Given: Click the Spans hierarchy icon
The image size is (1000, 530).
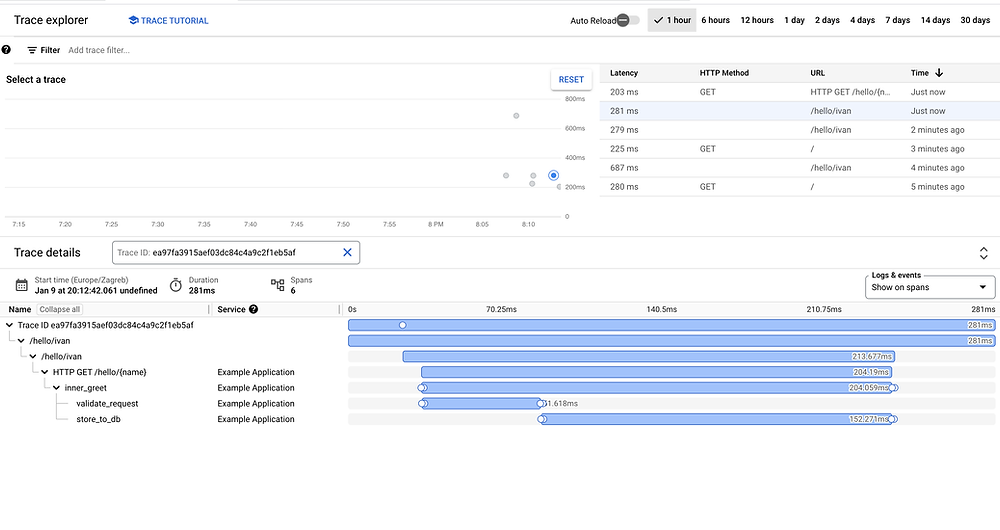Looking at the screenshot, I should click(277, 285).
